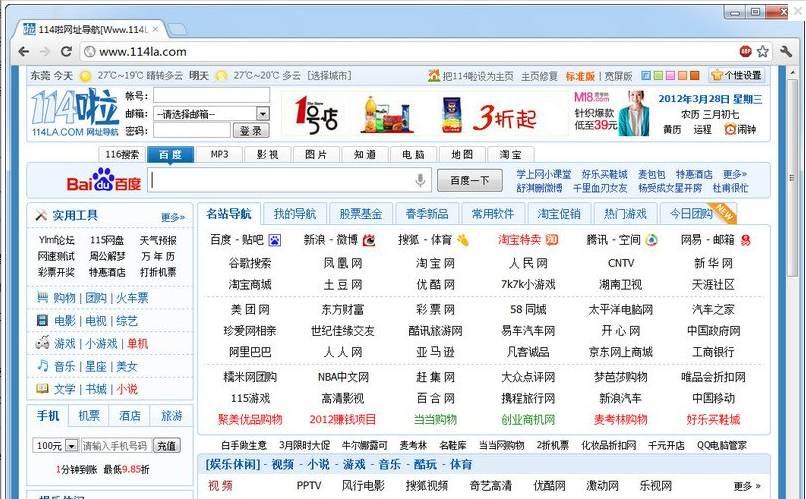Viewport: 806px width, 499px height.
Task: Click the sun weather icon for 今天
Action: pyautogui.click(x=85, y=76)
